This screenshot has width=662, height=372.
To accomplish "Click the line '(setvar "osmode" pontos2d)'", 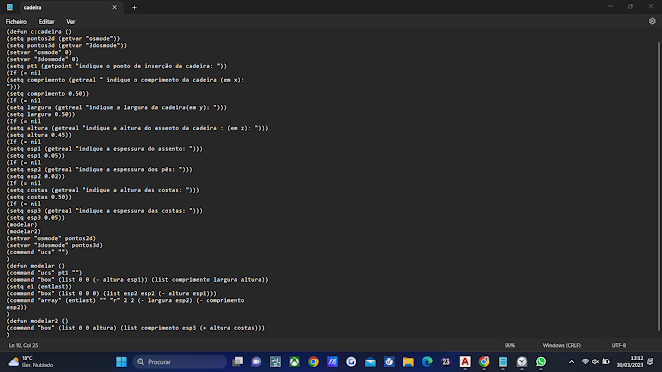I will [x=51, y=239].
